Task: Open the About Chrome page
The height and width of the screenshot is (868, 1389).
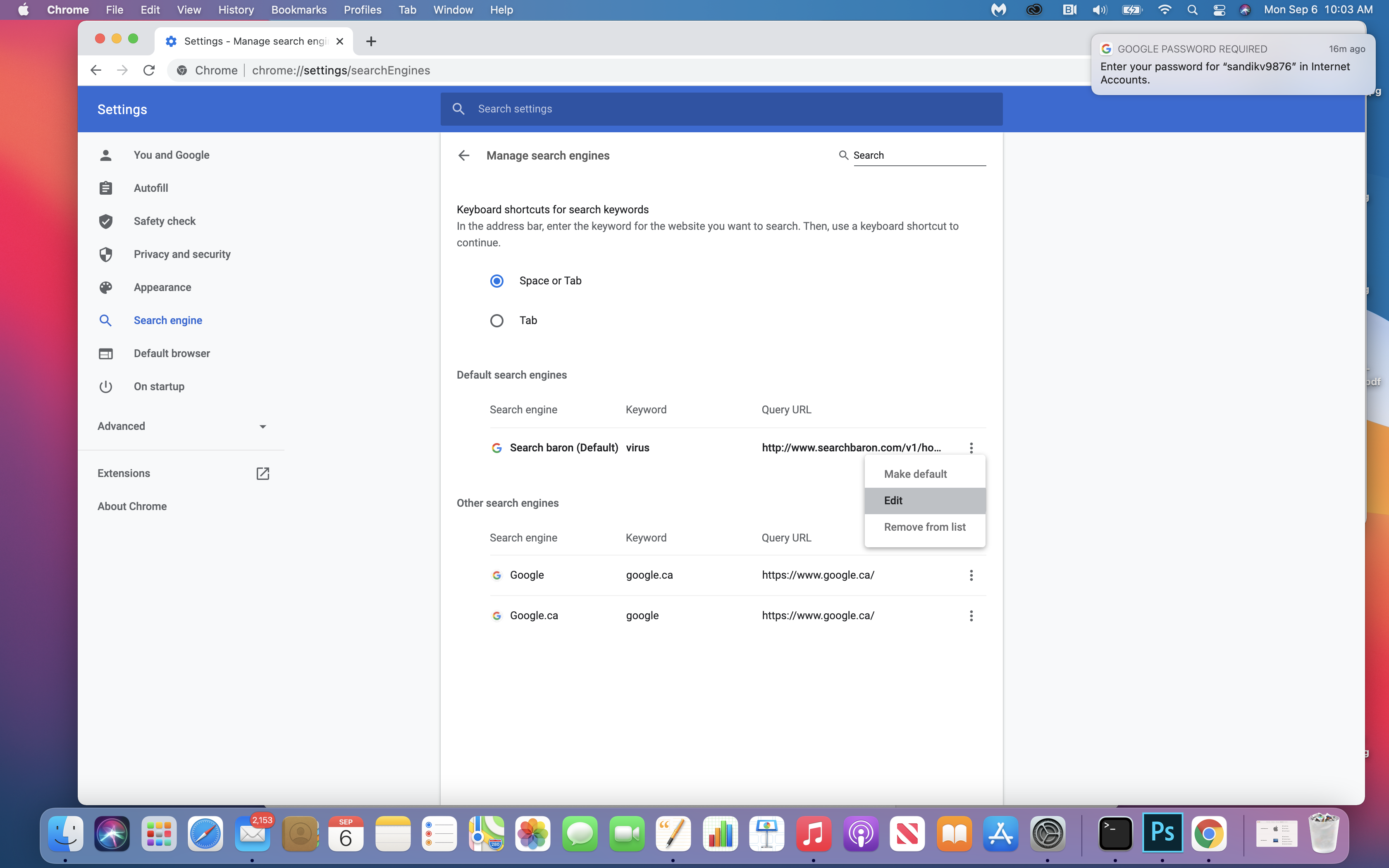Action: click(132, 506)
